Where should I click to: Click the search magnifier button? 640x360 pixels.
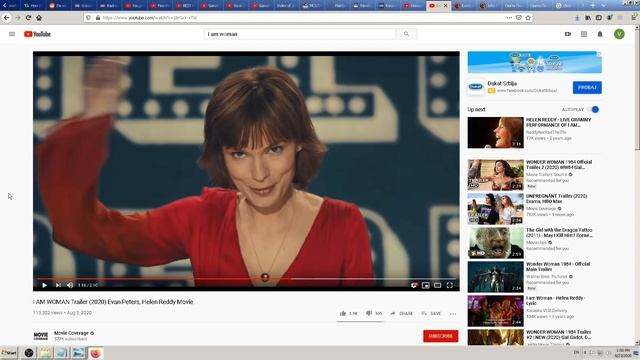click(406, 34)
